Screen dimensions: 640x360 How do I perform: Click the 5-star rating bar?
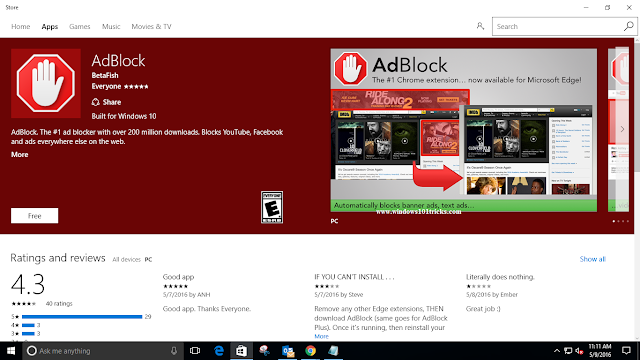coord(82,317)
